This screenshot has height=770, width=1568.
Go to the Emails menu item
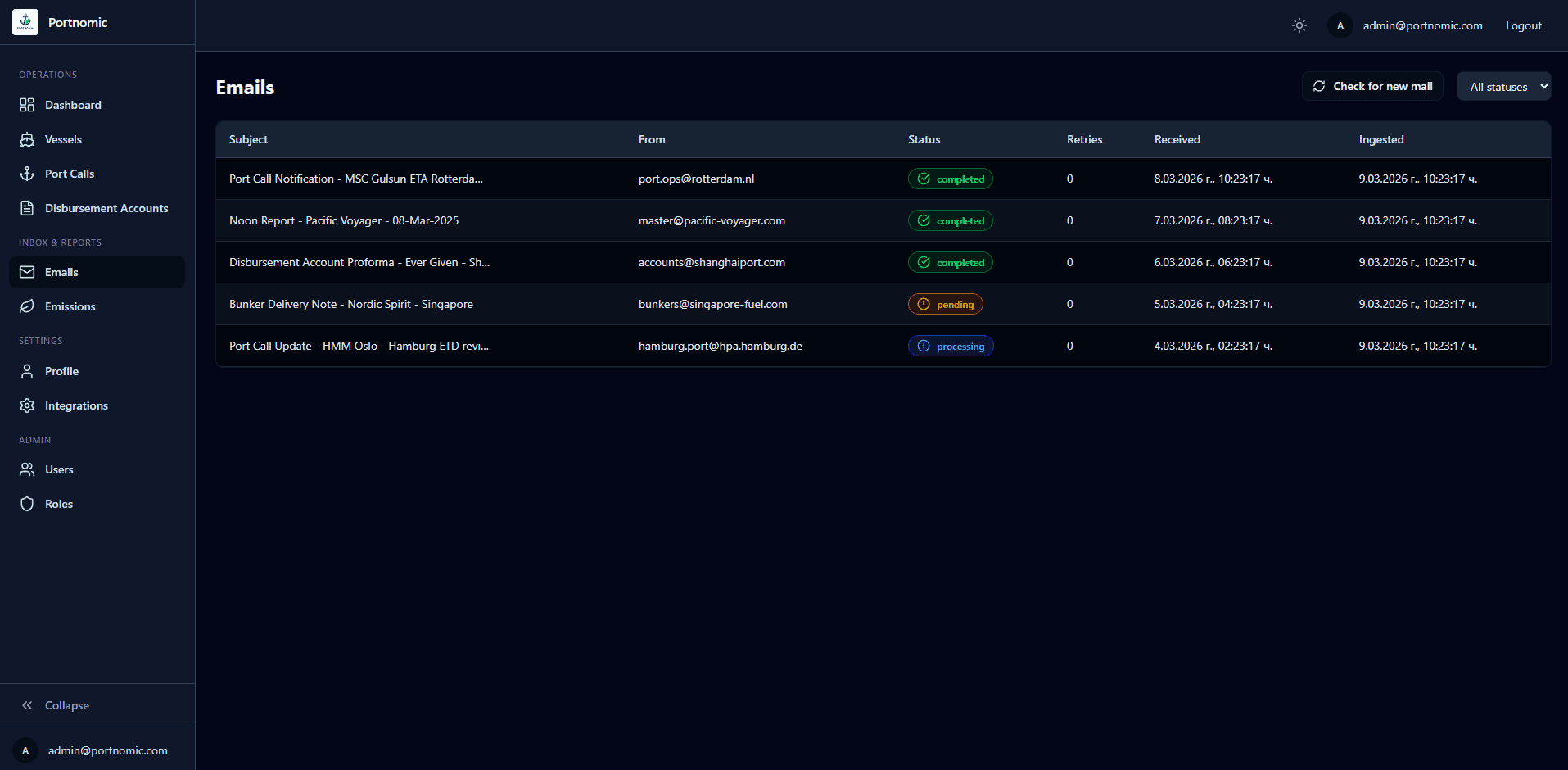click(x=61, y=272)
